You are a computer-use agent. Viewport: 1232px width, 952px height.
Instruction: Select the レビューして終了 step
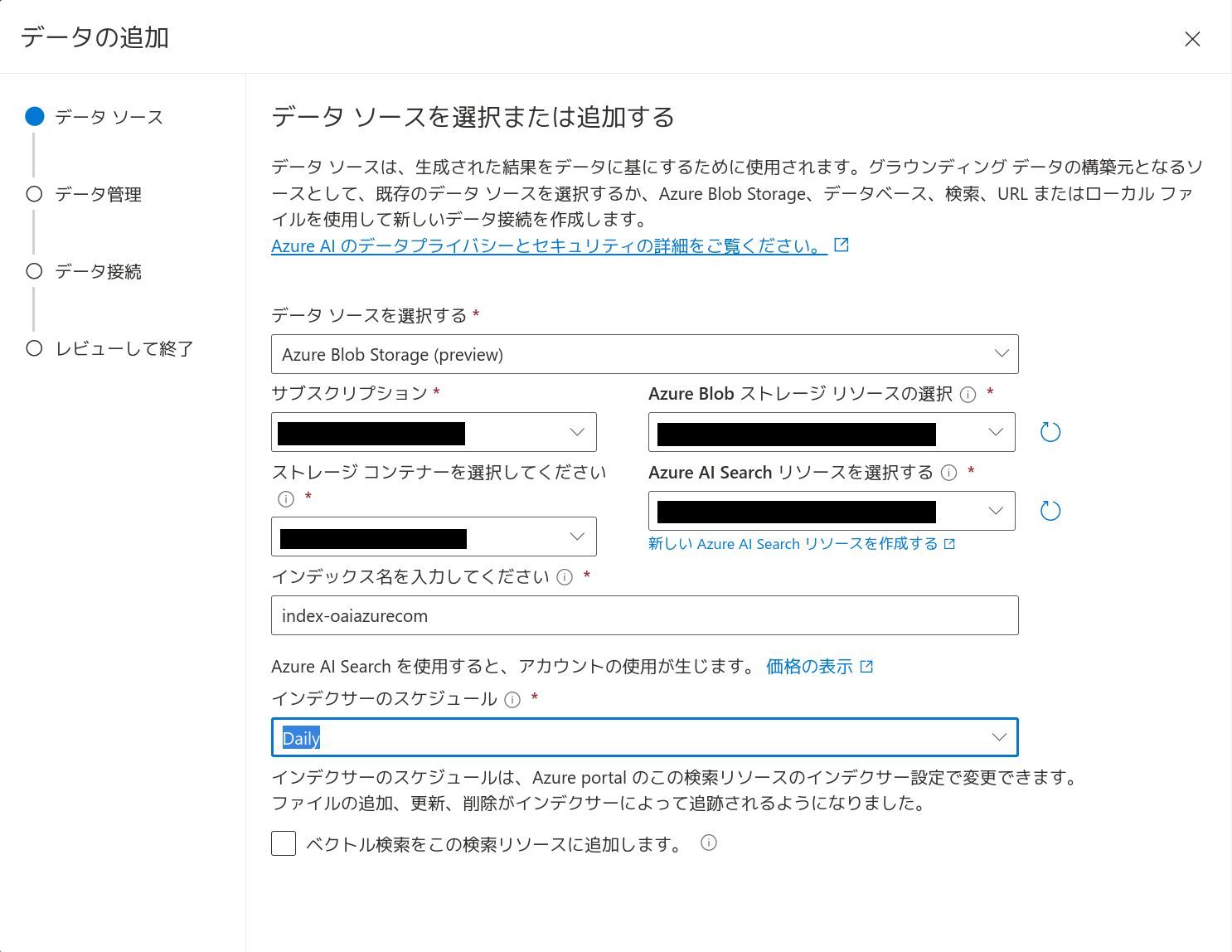pyautogui.click(x=124, y=348)
